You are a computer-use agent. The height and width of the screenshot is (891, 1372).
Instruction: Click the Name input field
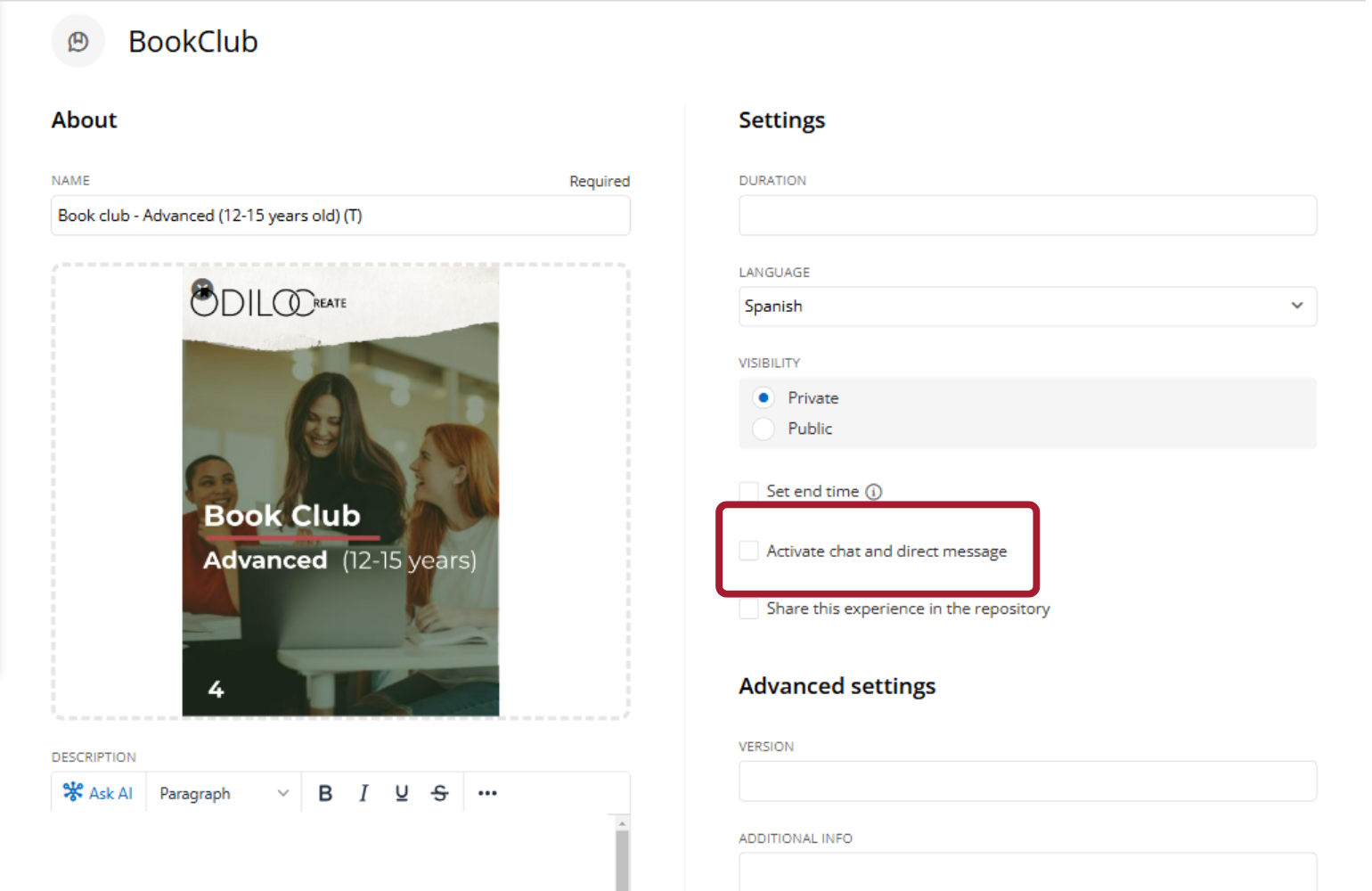pos(340,216)
